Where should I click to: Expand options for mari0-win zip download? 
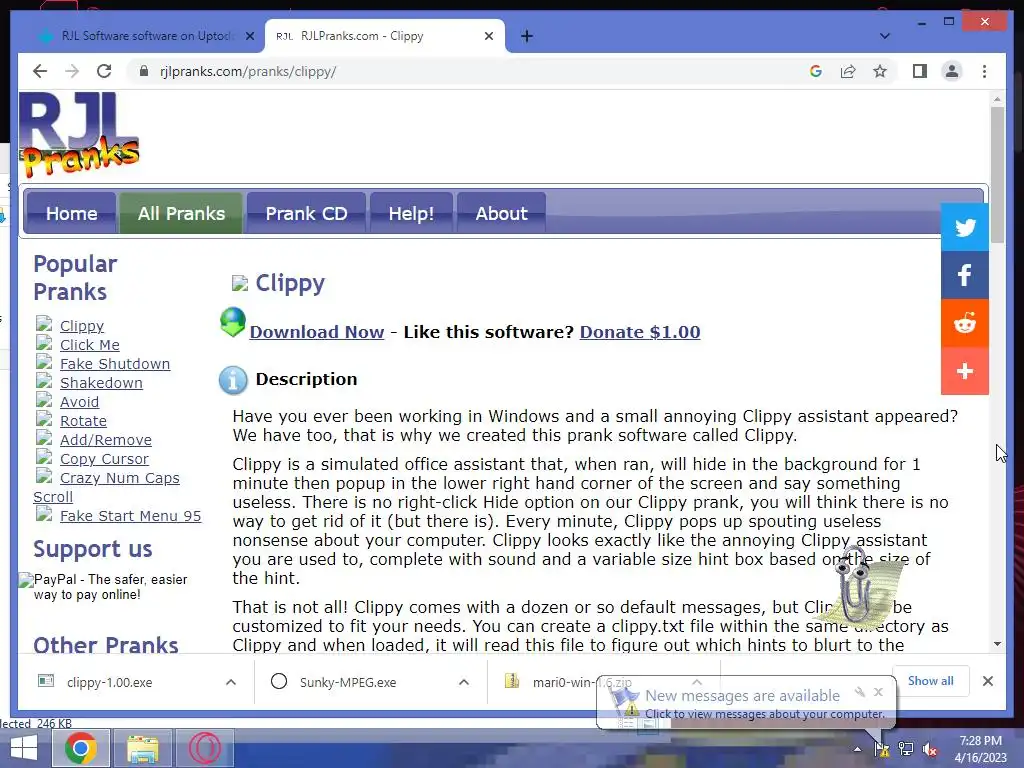[697, 682]
